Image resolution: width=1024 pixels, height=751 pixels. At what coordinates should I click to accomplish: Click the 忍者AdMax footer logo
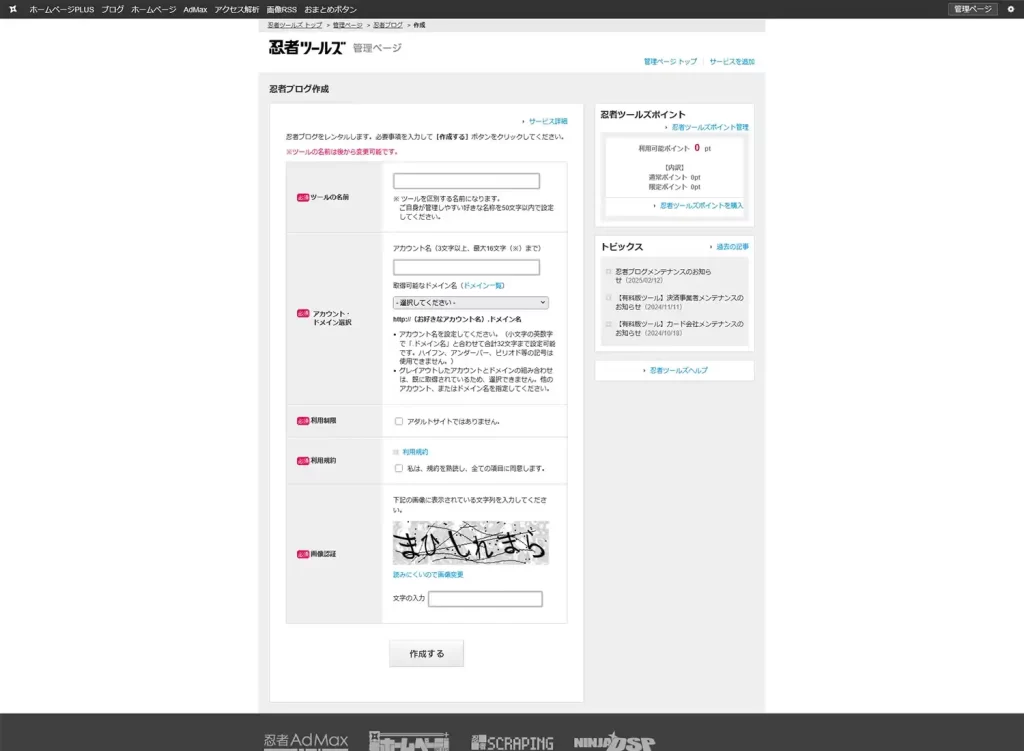[306, 741]
